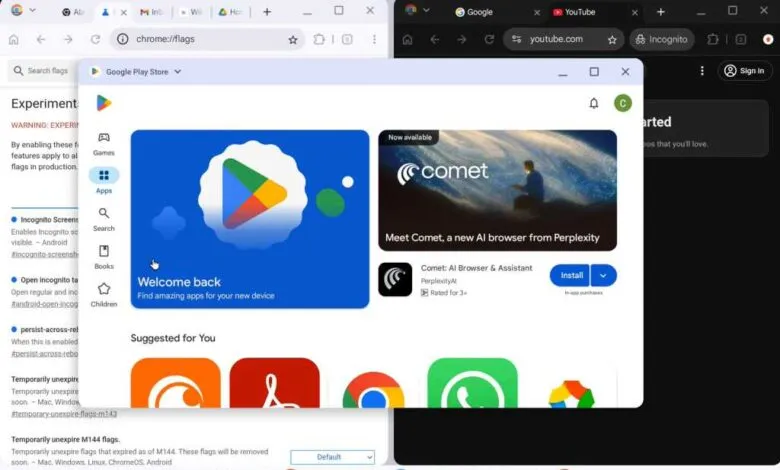The height and width of the screenshot is (470, 780).
Task: Open tab search dropdown in incognito window
Action: (x=426, y=10)
